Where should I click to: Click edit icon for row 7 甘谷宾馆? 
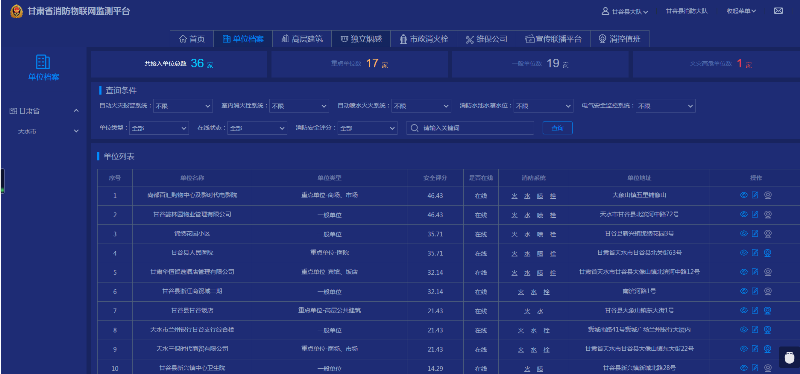pyautogui.click(x=755, y=310)
